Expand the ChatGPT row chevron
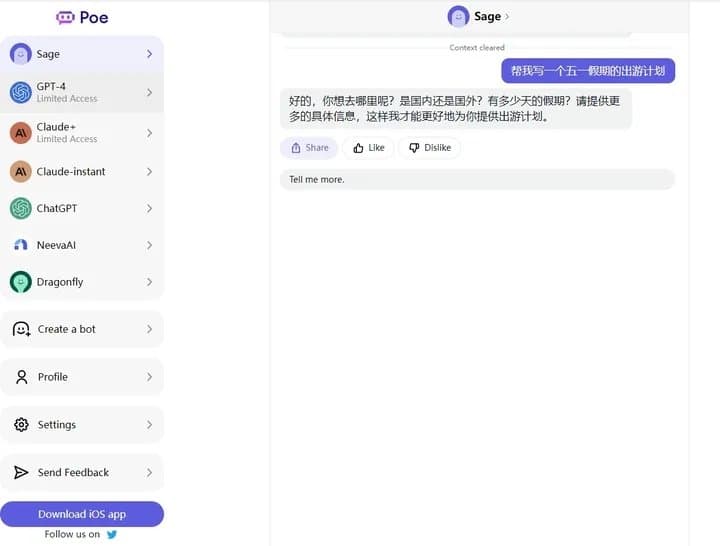720x546 pixels. pos(149,208)
